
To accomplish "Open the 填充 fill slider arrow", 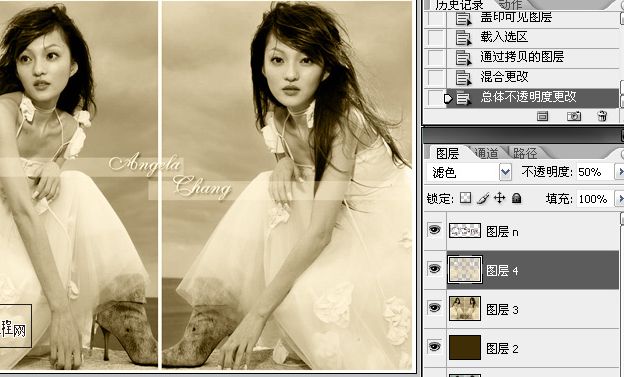I will pyautogui.click(x=620, y=198).
